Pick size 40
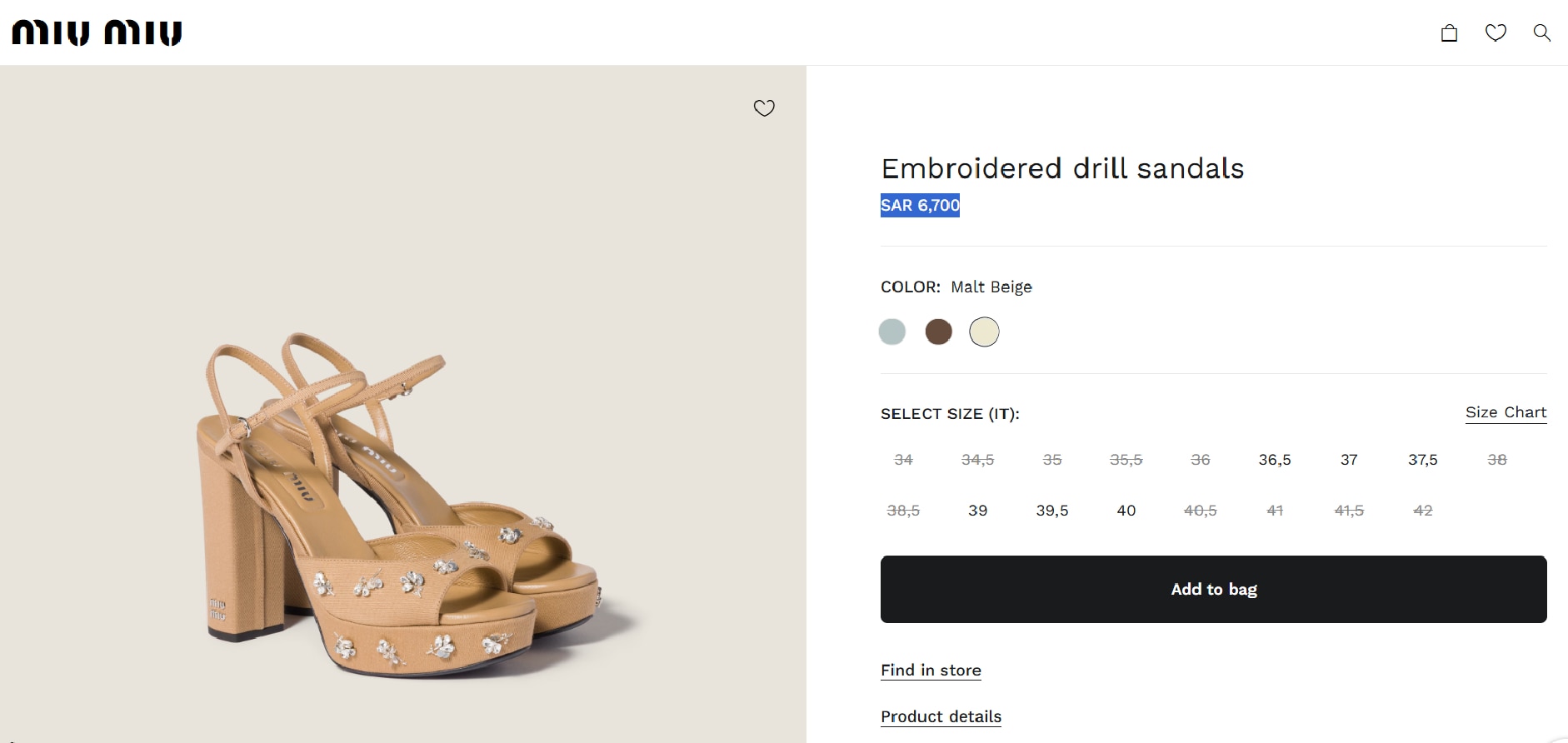 click(1126, 511)
